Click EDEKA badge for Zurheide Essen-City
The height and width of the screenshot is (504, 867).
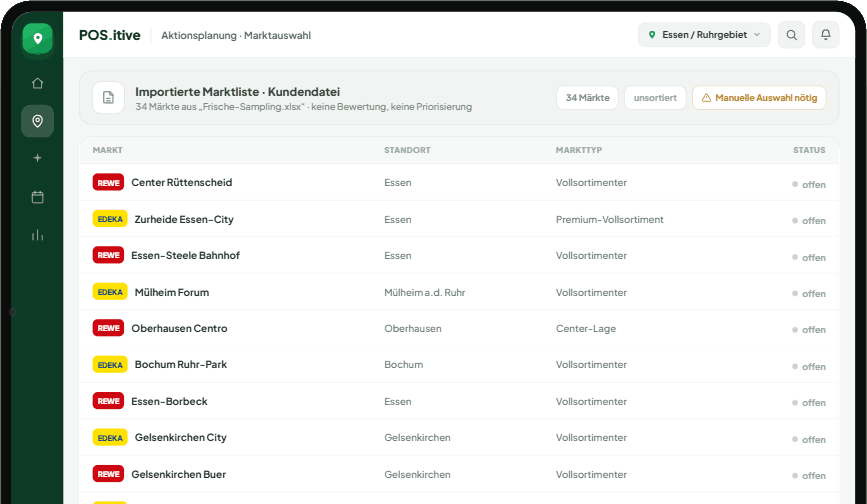(110, 219)
